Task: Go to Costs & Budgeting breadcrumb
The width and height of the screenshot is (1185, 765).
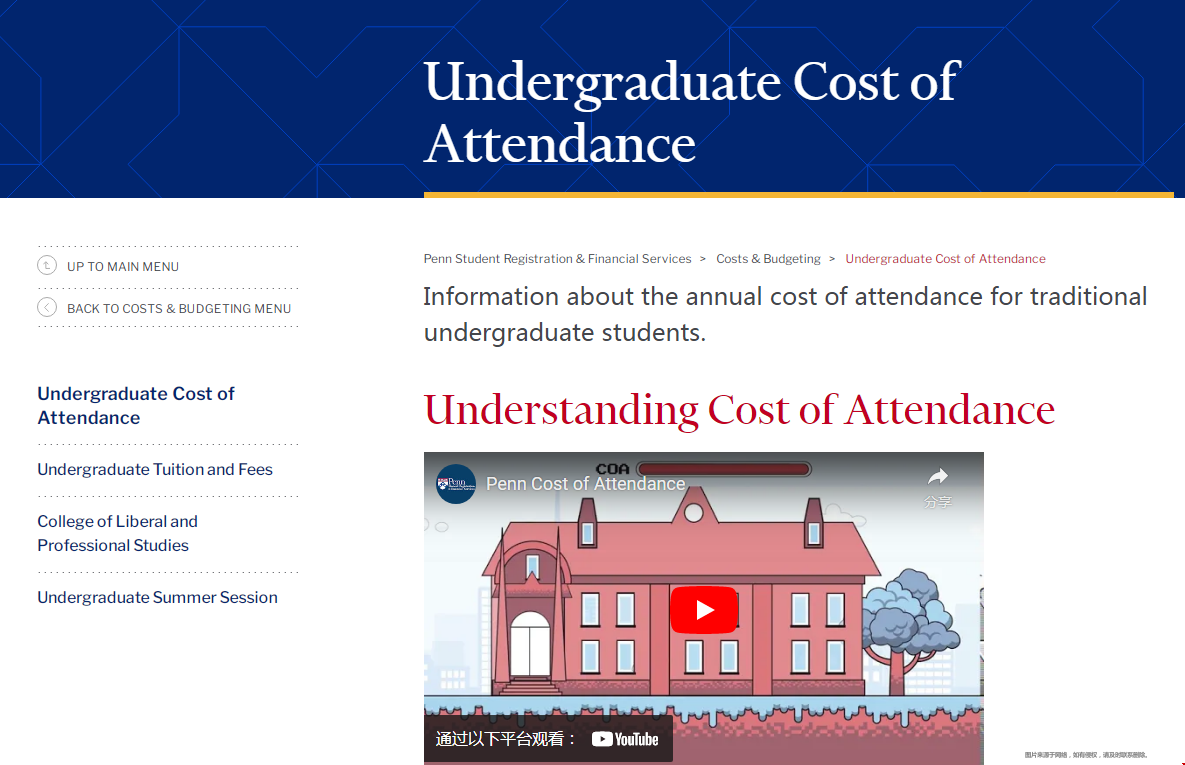Action: pyautogui.click(x=768, y=259)
